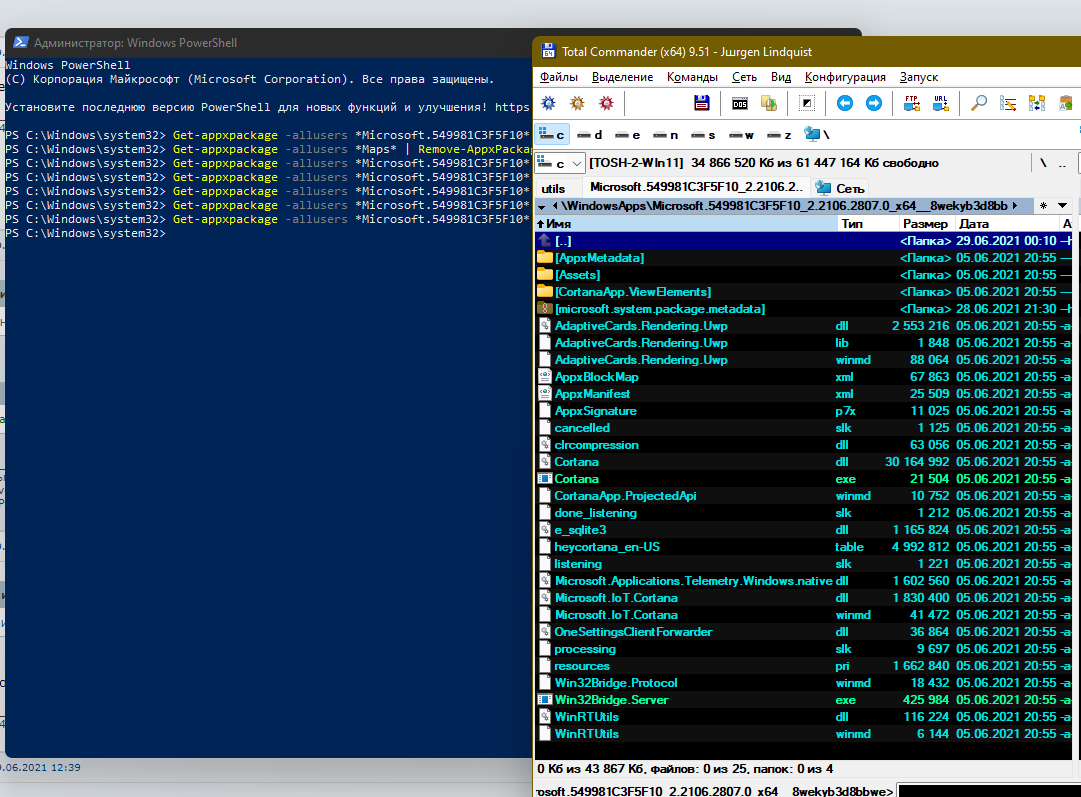Open the Выделение menu

coord(623,77)
